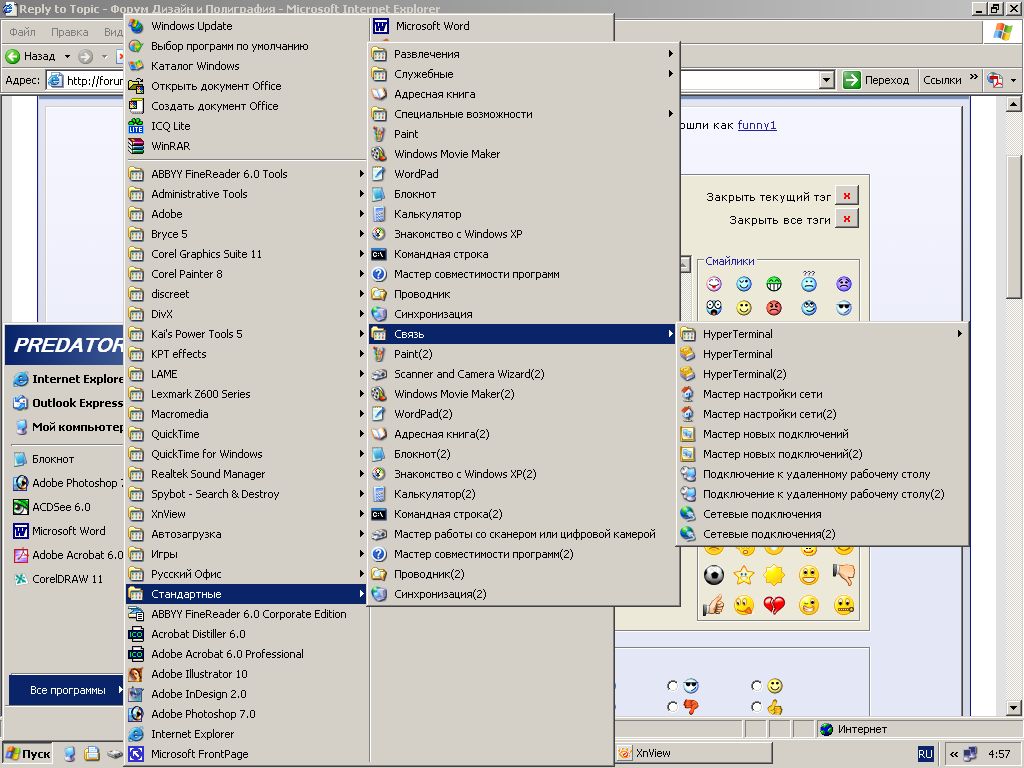This screenshot has width=1024, height=768.
Task: Open the Игры programs folder
Action: pyautogui.click(x=246, y=554)
